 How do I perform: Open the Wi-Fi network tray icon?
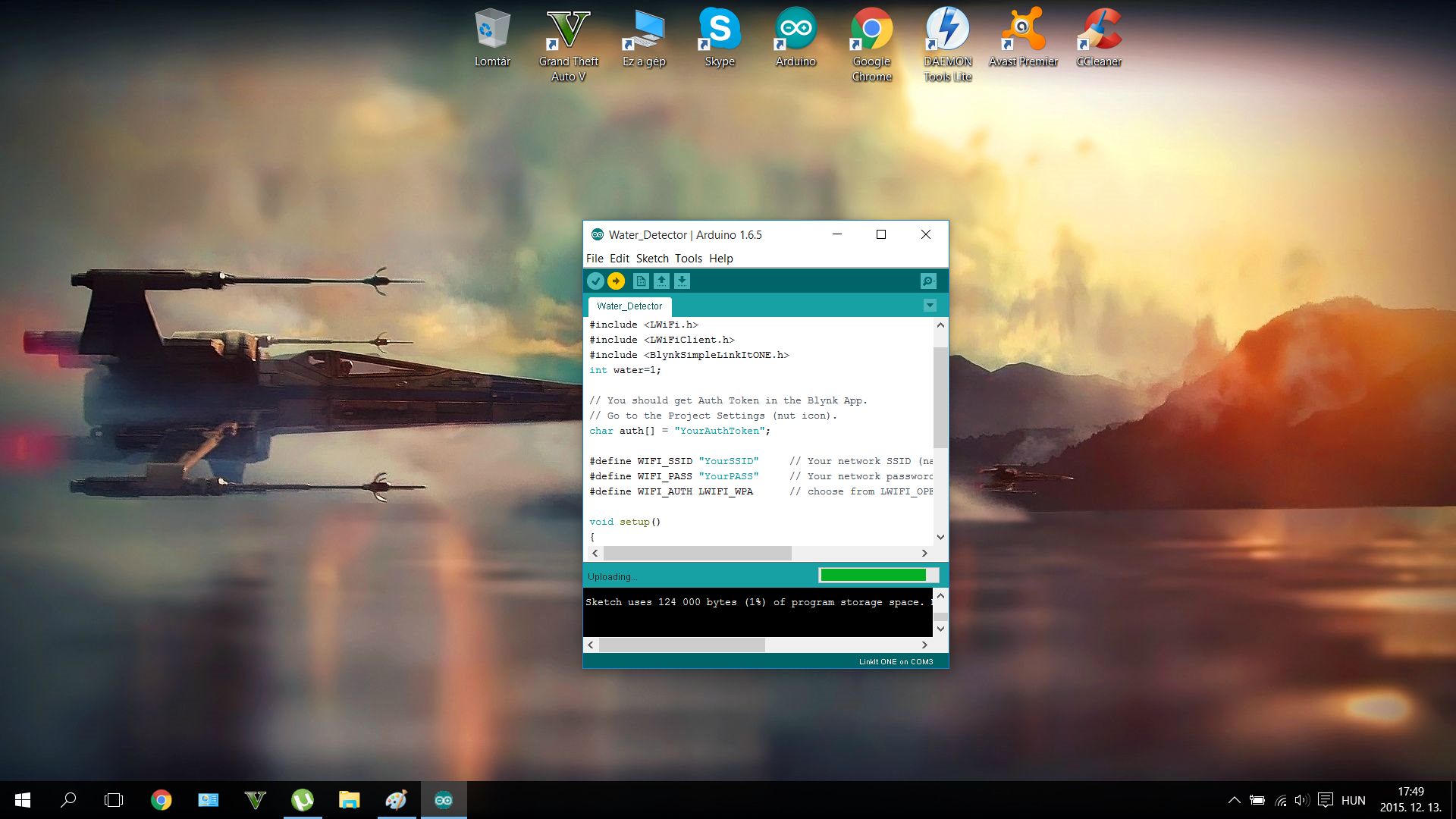[1281, 800]
